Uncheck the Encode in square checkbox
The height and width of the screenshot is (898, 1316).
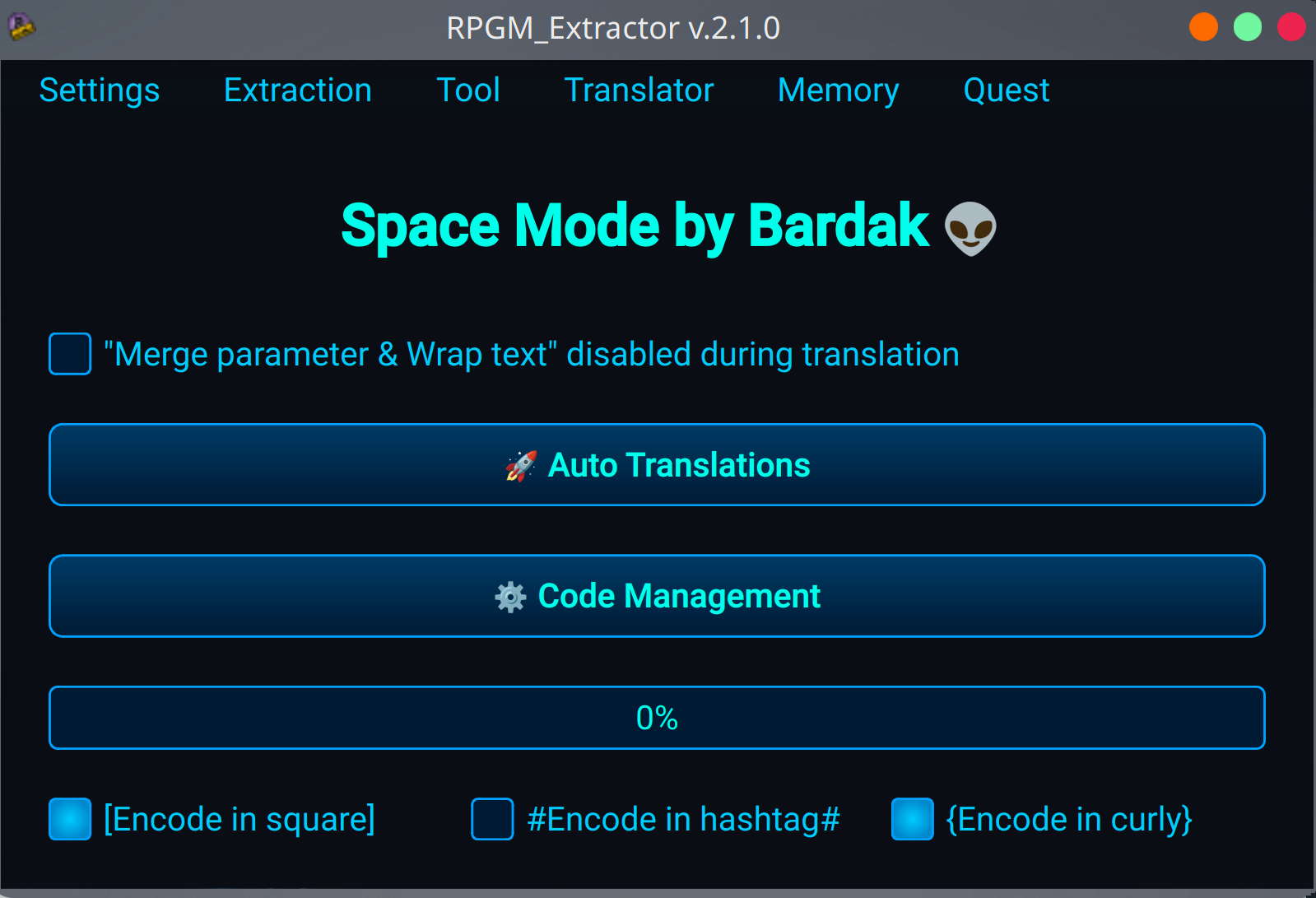click(x=70, y=819)
